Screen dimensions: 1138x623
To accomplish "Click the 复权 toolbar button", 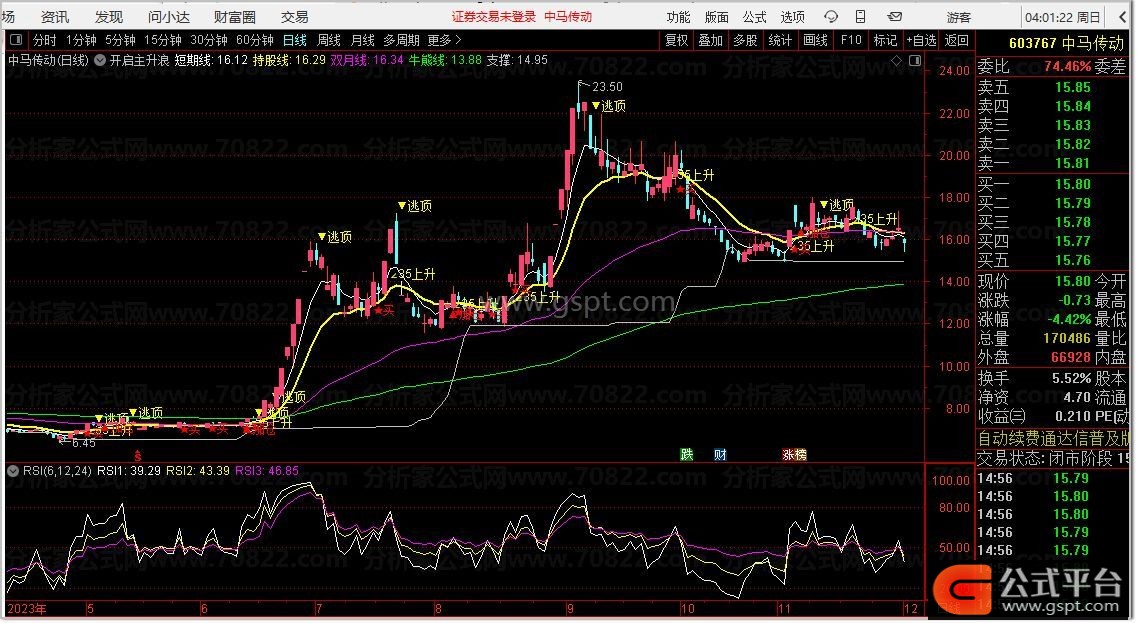I will coord(676,40).
